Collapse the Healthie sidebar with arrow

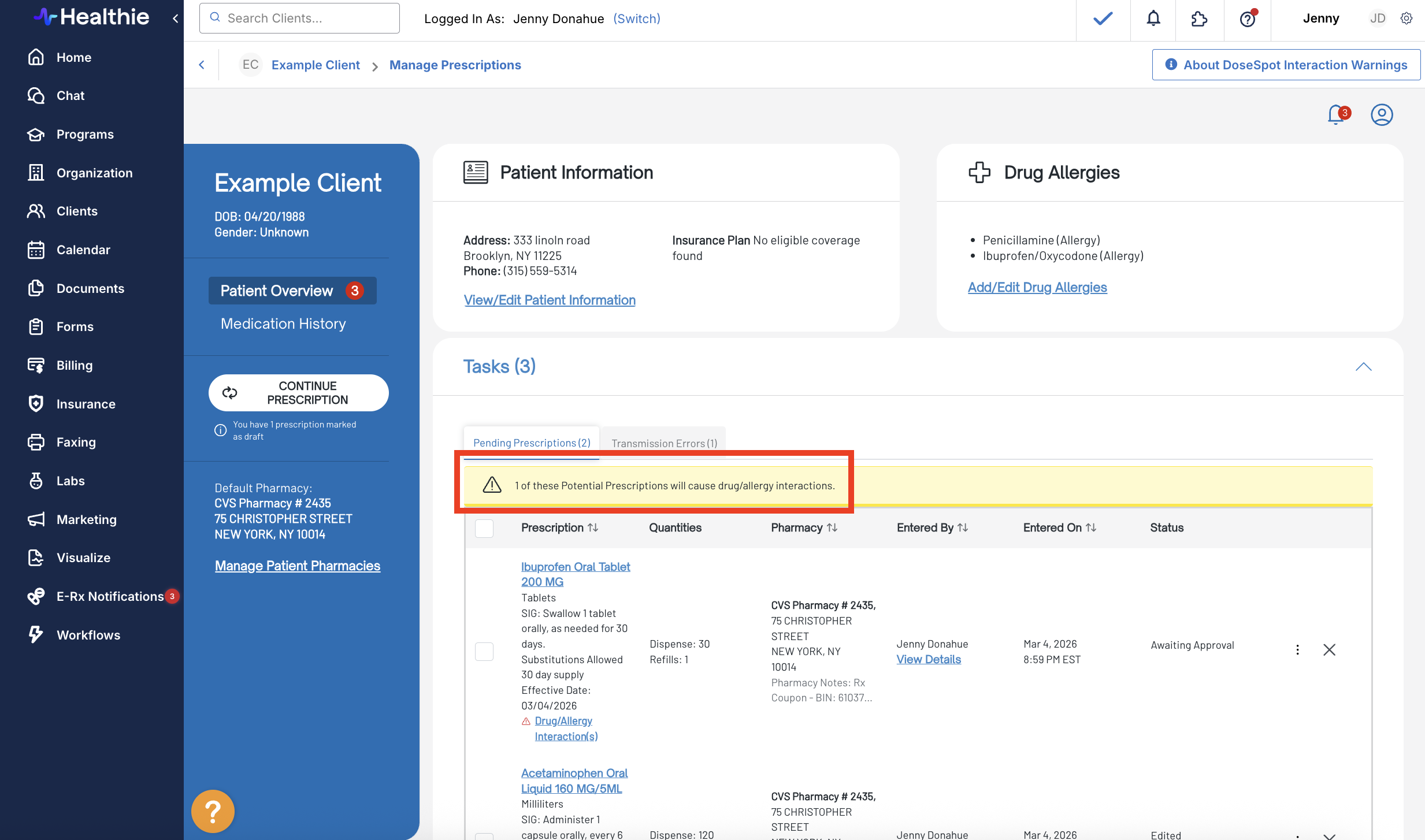[175, 18]
